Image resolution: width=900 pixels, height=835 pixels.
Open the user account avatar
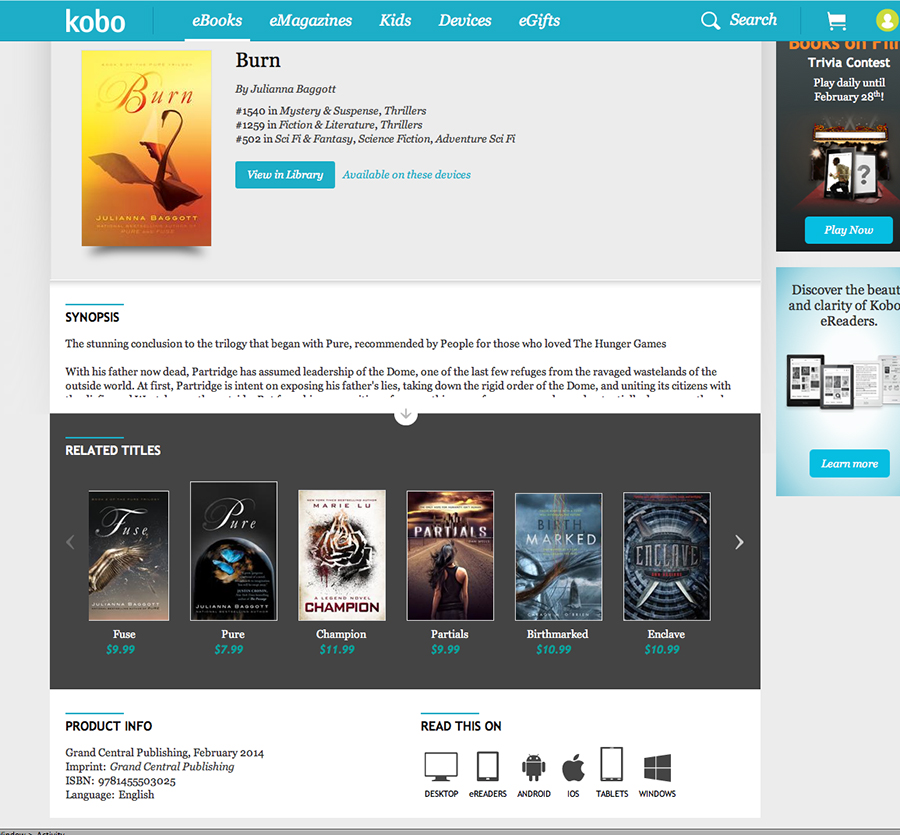tap(887, 21)
